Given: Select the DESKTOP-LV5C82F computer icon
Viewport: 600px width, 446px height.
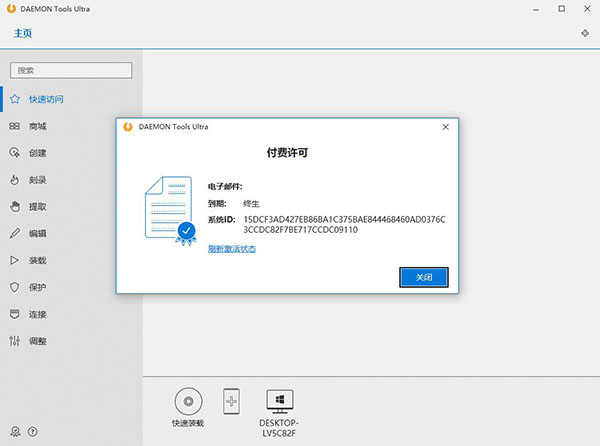Looking at the screenshot, I should tap(280, 401).
